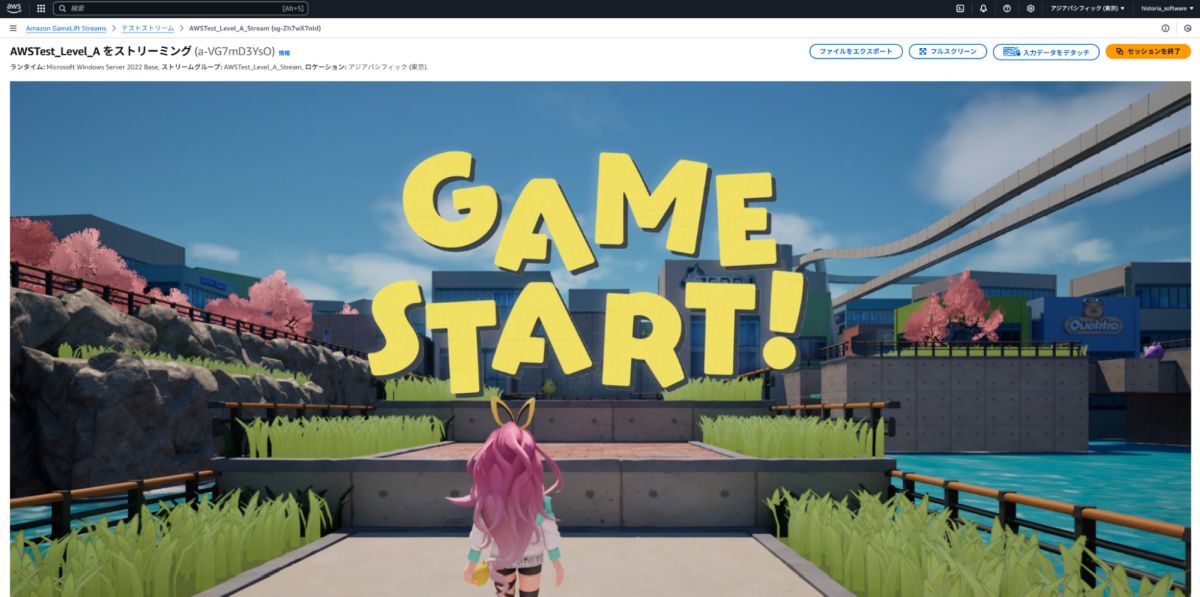1200x597 pixels.
Task: Open the notifications bell
Action: tap(983, 8)
